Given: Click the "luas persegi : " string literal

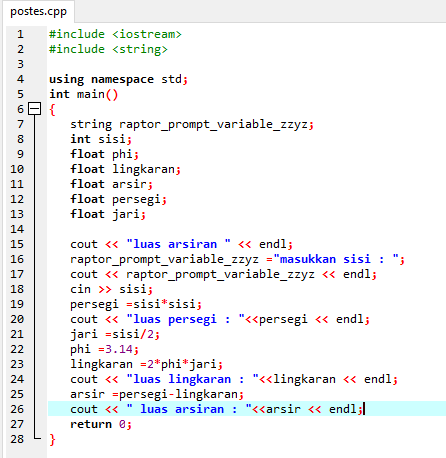Looking at the screenshot, I should coord(185,319).
